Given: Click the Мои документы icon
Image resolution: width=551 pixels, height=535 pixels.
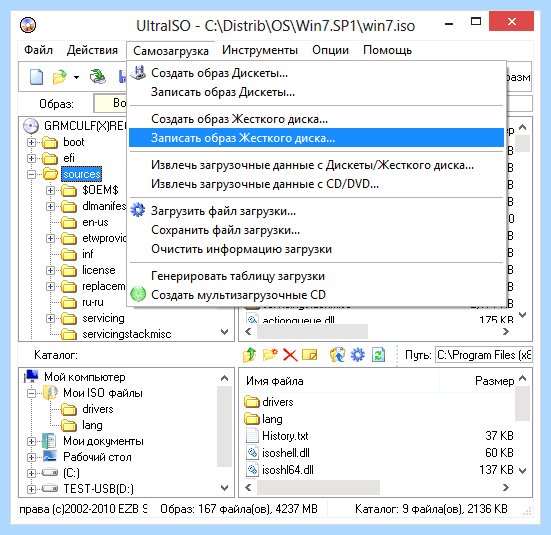Looking at the screenshot, I should pyautogui.click(x=49, y=440).
